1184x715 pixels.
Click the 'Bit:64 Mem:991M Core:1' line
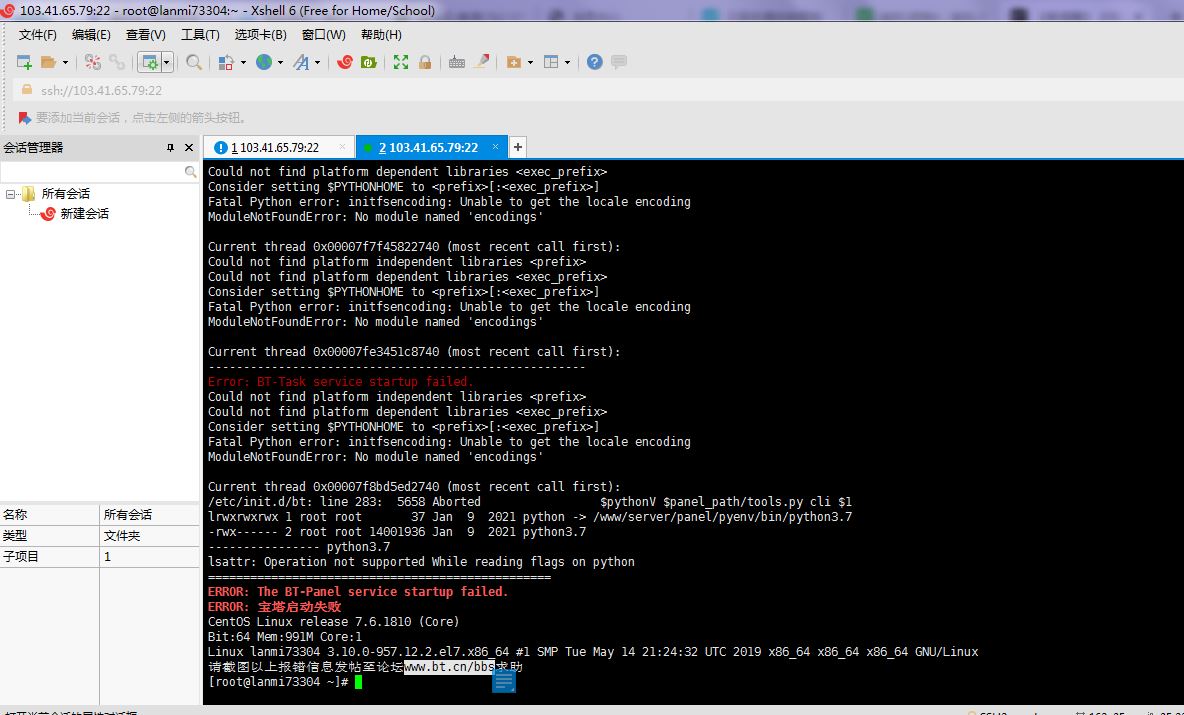click(285, 636)
